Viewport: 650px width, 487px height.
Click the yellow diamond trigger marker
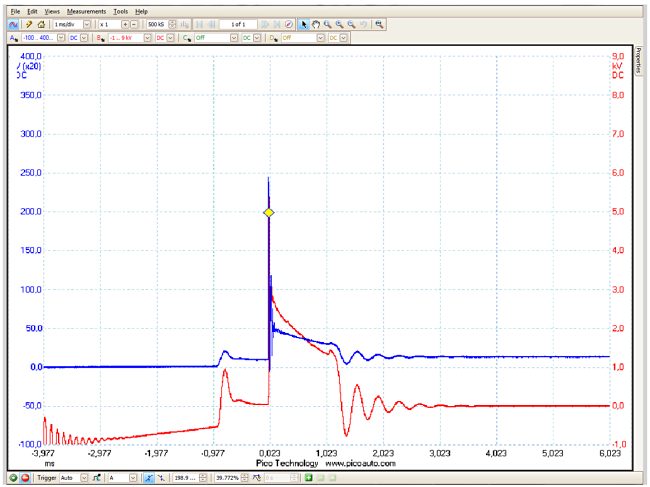[x=268, y=213]
